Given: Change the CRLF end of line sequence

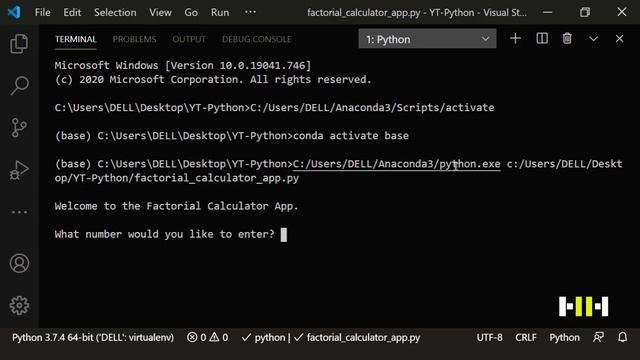Looking at the screenshot, I should (x=525, y=337).
